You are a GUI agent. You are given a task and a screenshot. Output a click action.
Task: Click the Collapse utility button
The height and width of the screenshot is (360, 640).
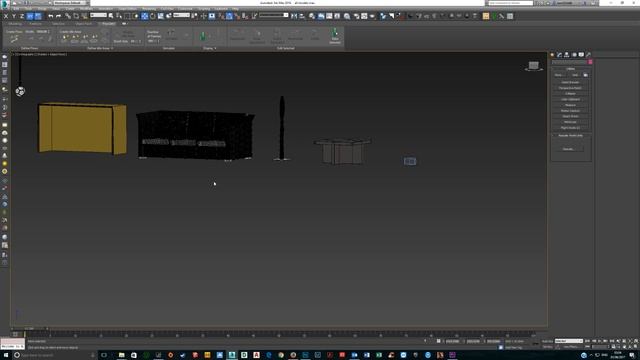pos(570,94)
